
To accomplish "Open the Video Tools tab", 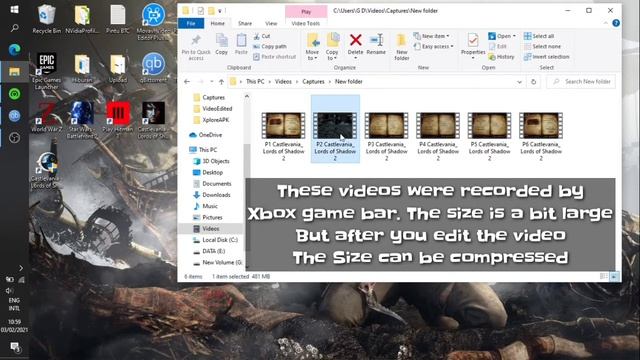I will (x=306, y=24).
